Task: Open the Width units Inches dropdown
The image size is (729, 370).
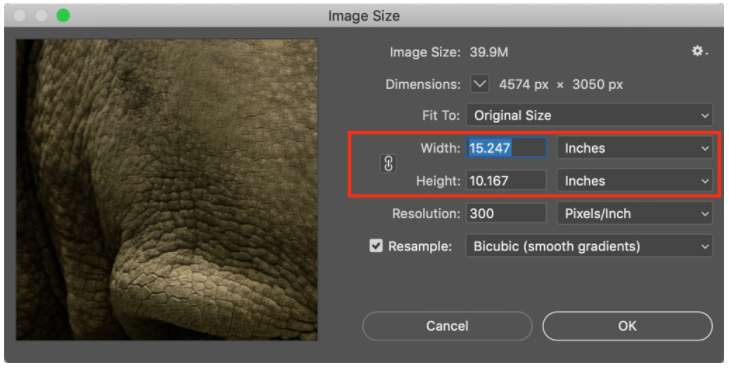Action: click(635, 148)
